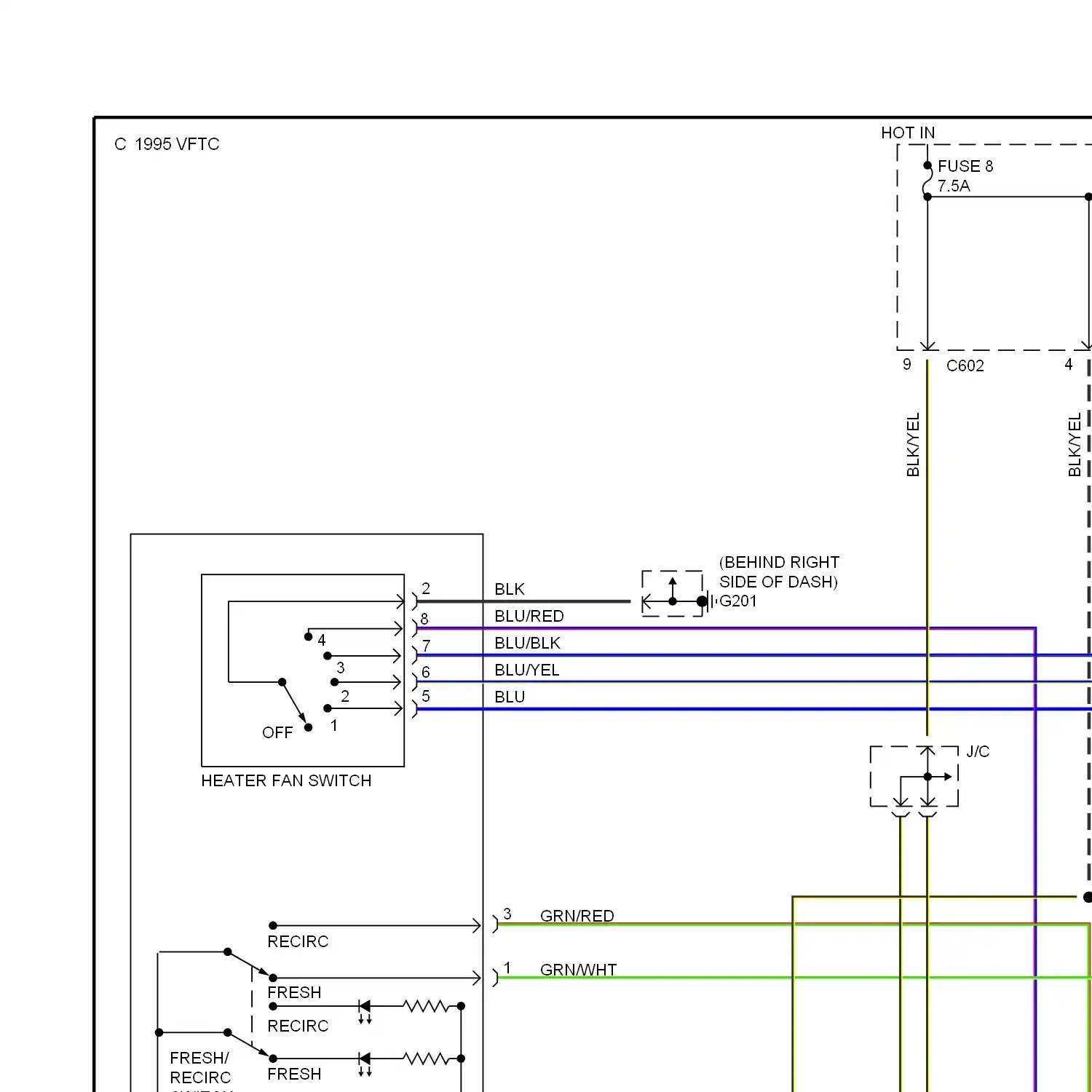Viewport: 1092px width, 1092px height.
Task: Click the "(BEHIND RIGHT SIDE OF DASH)" note
Action: [x=779, y=572]
